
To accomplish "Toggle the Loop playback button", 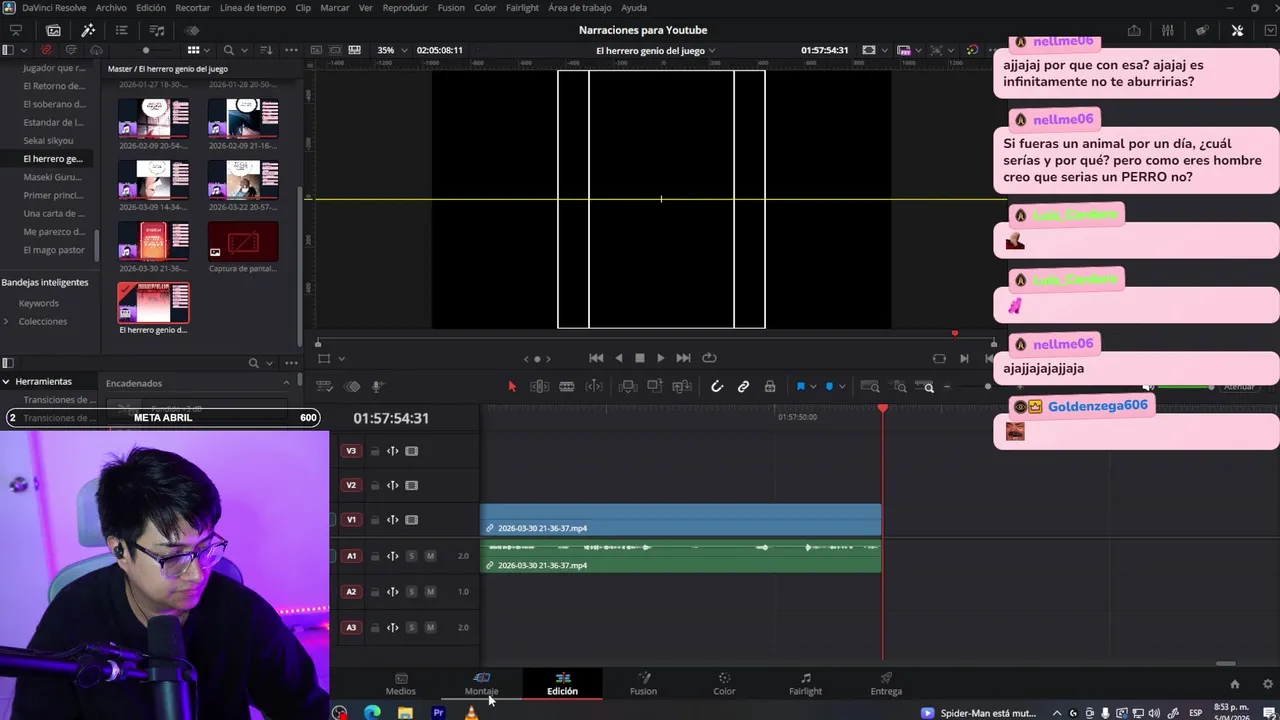I will tap(709, 358).
